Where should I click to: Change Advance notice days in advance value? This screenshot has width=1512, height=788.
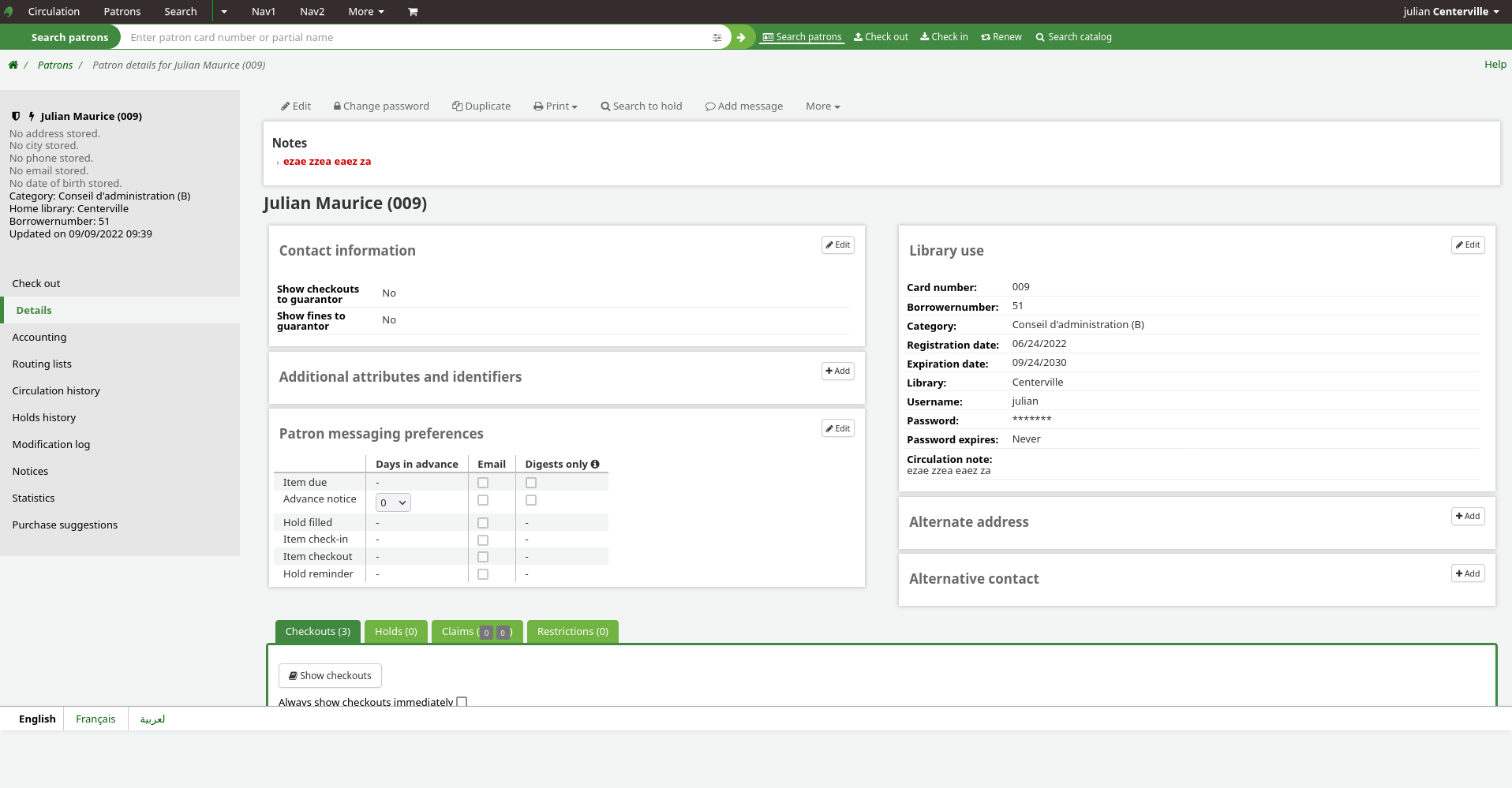point(392,502)
